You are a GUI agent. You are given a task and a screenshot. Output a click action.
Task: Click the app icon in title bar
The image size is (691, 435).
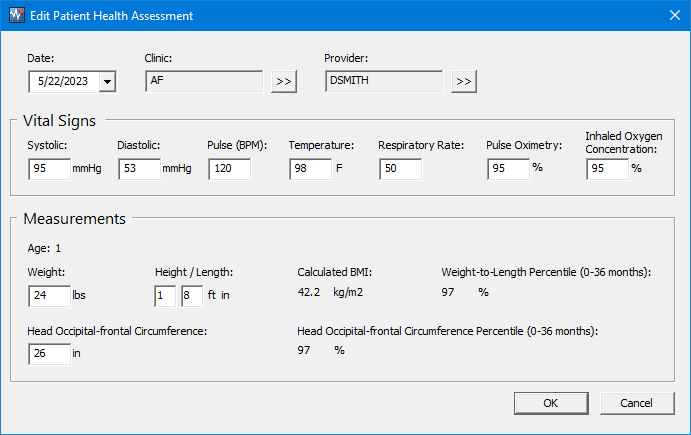tap(17, 15)
